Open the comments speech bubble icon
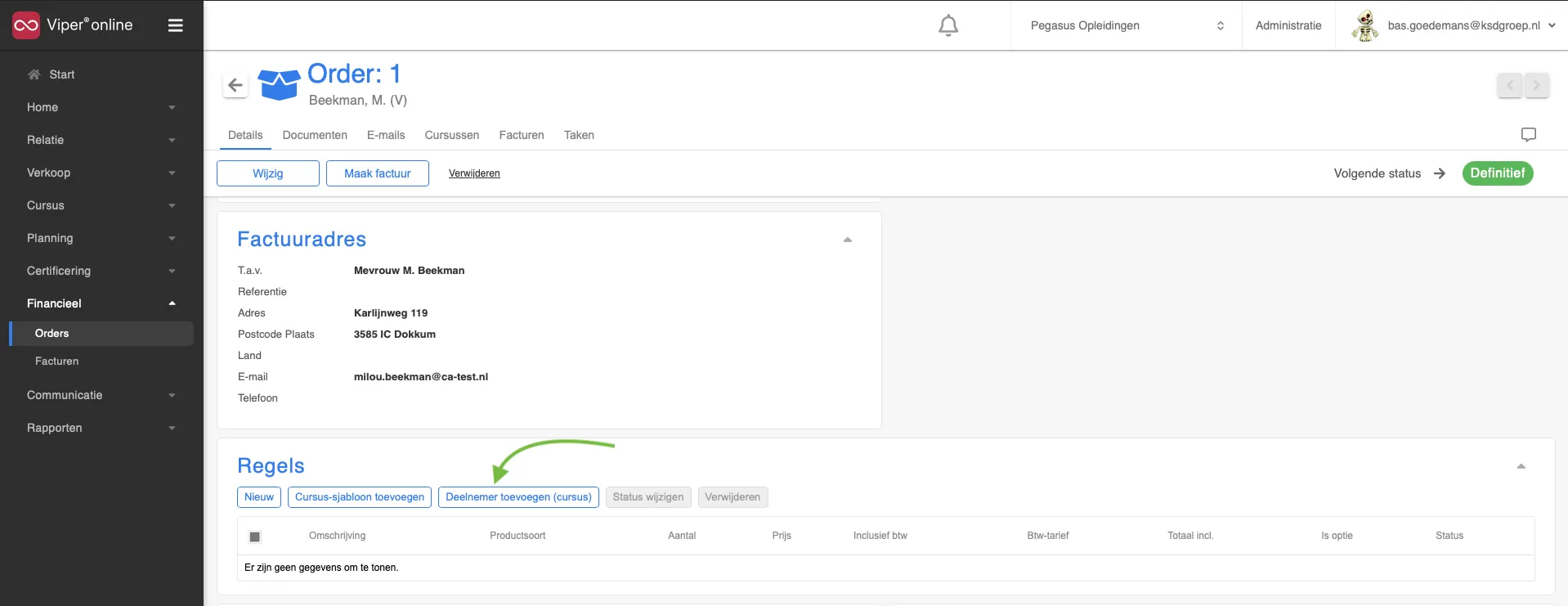This screenshot has width=1568, height=606. tap(1529, 135)
